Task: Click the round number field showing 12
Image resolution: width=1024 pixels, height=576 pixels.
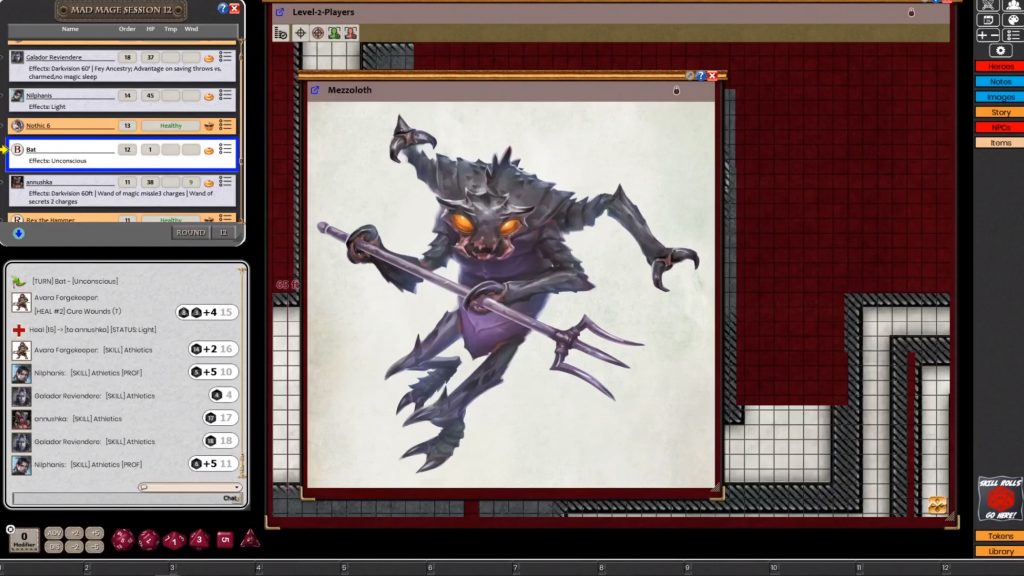Action: point(224,232)
